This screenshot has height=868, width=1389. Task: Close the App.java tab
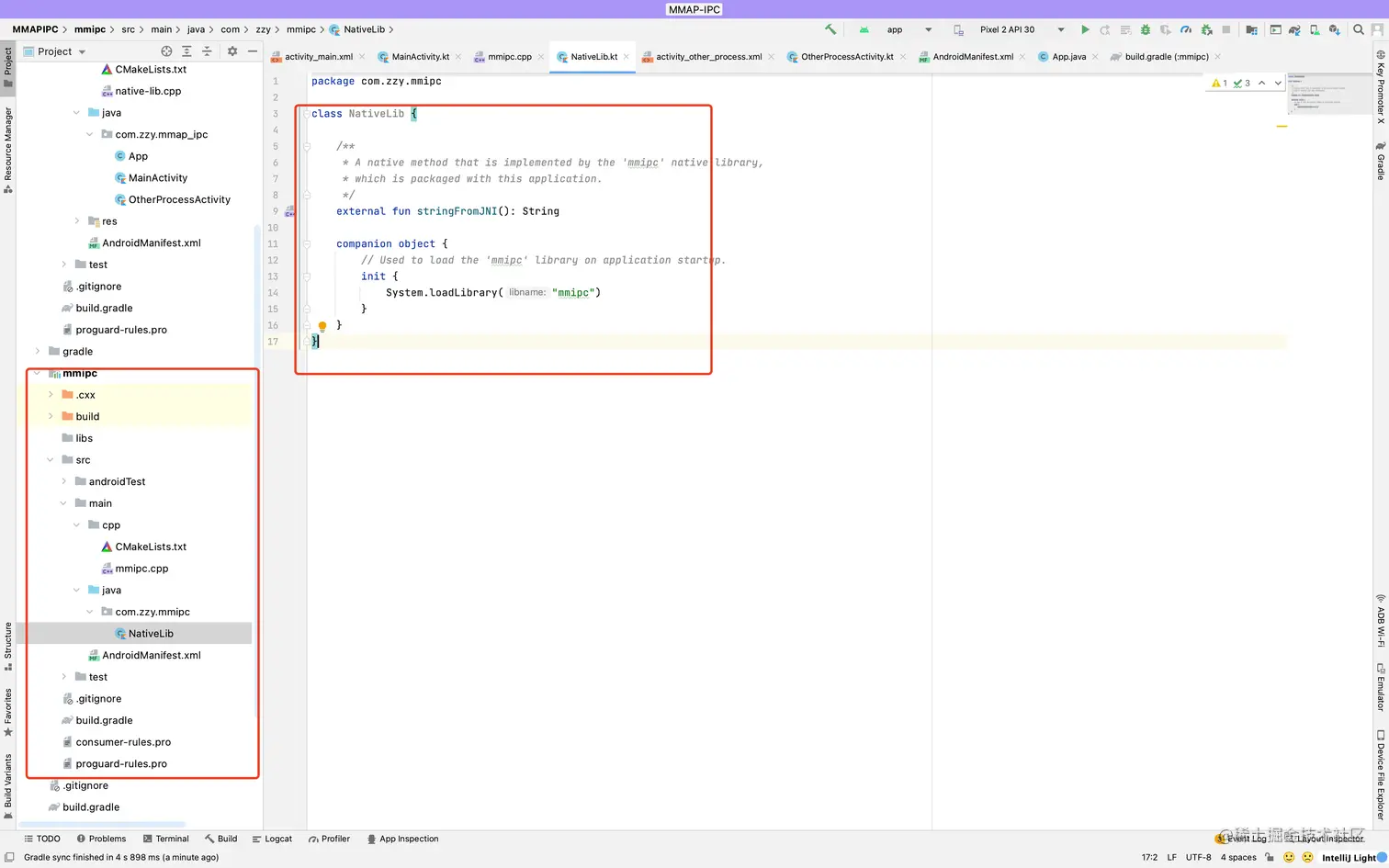tap(1095, 57)
